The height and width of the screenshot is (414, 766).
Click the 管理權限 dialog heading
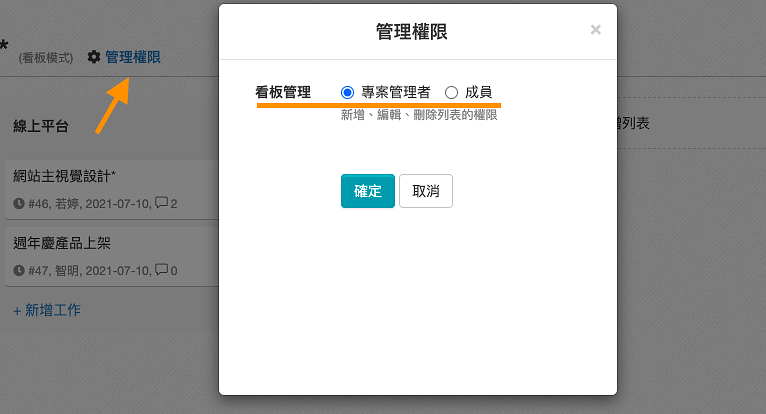click(411, 32)
